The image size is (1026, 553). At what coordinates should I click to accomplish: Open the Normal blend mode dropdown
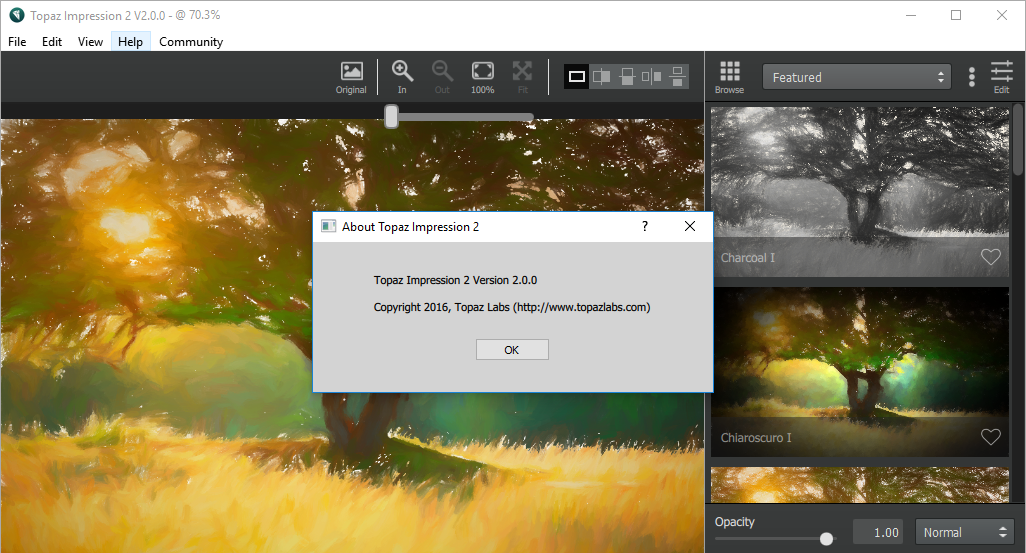click(x=964, y=532)
